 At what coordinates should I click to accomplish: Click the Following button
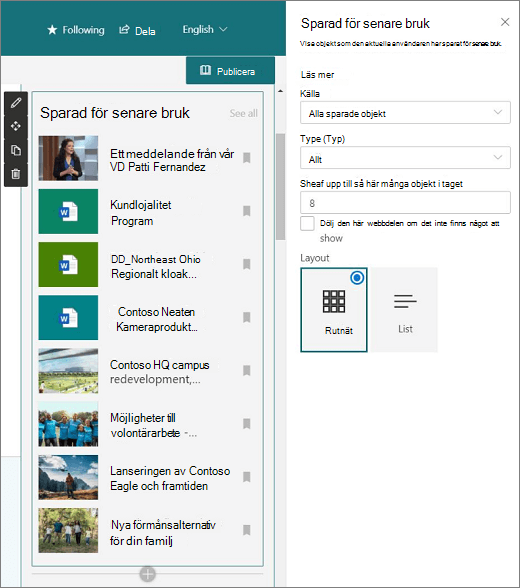click(x=76, y=30)
